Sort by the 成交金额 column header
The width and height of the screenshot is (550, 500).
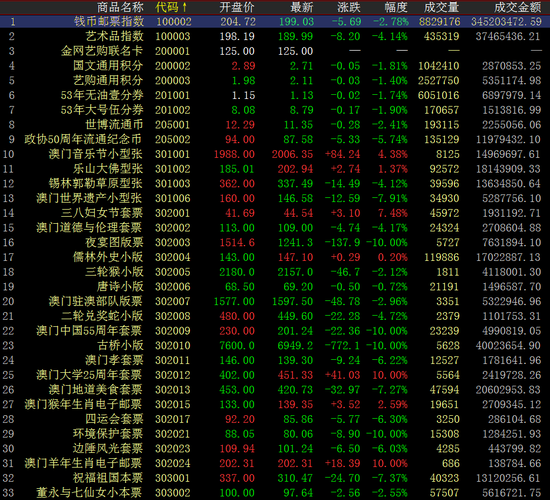coord(518,7)
